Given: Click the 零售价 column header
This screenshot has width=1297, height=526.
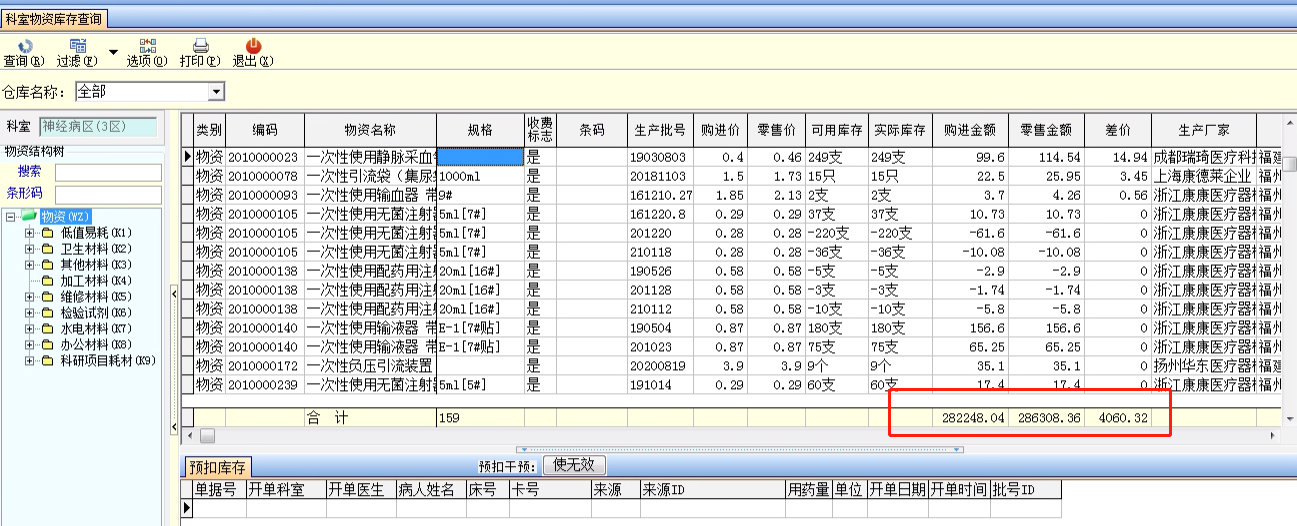Looking at the screenshot, I should [777, 130].
